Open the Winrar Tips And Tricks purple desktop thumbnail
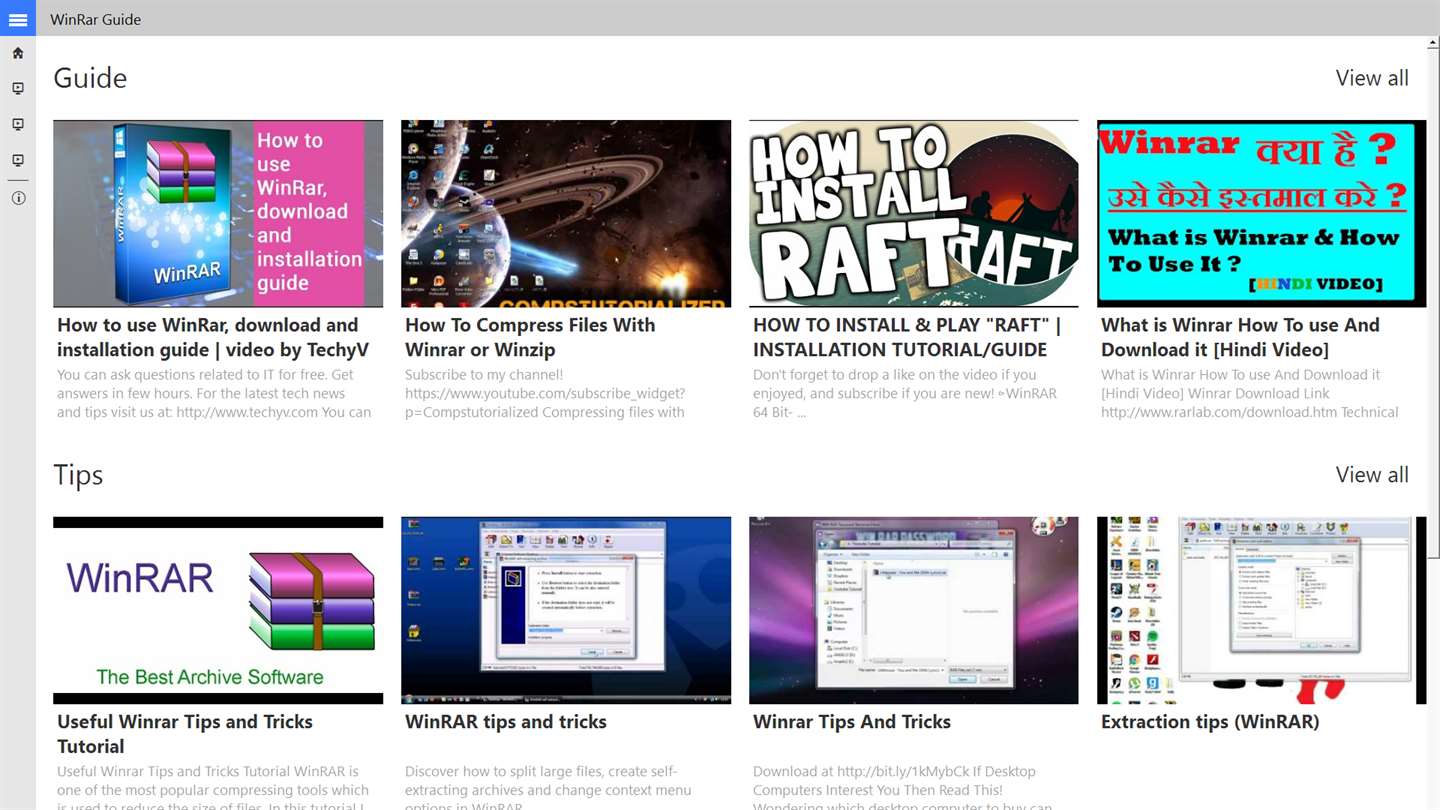The height and width of the screenshot is (810, 1440). point(914,611)
